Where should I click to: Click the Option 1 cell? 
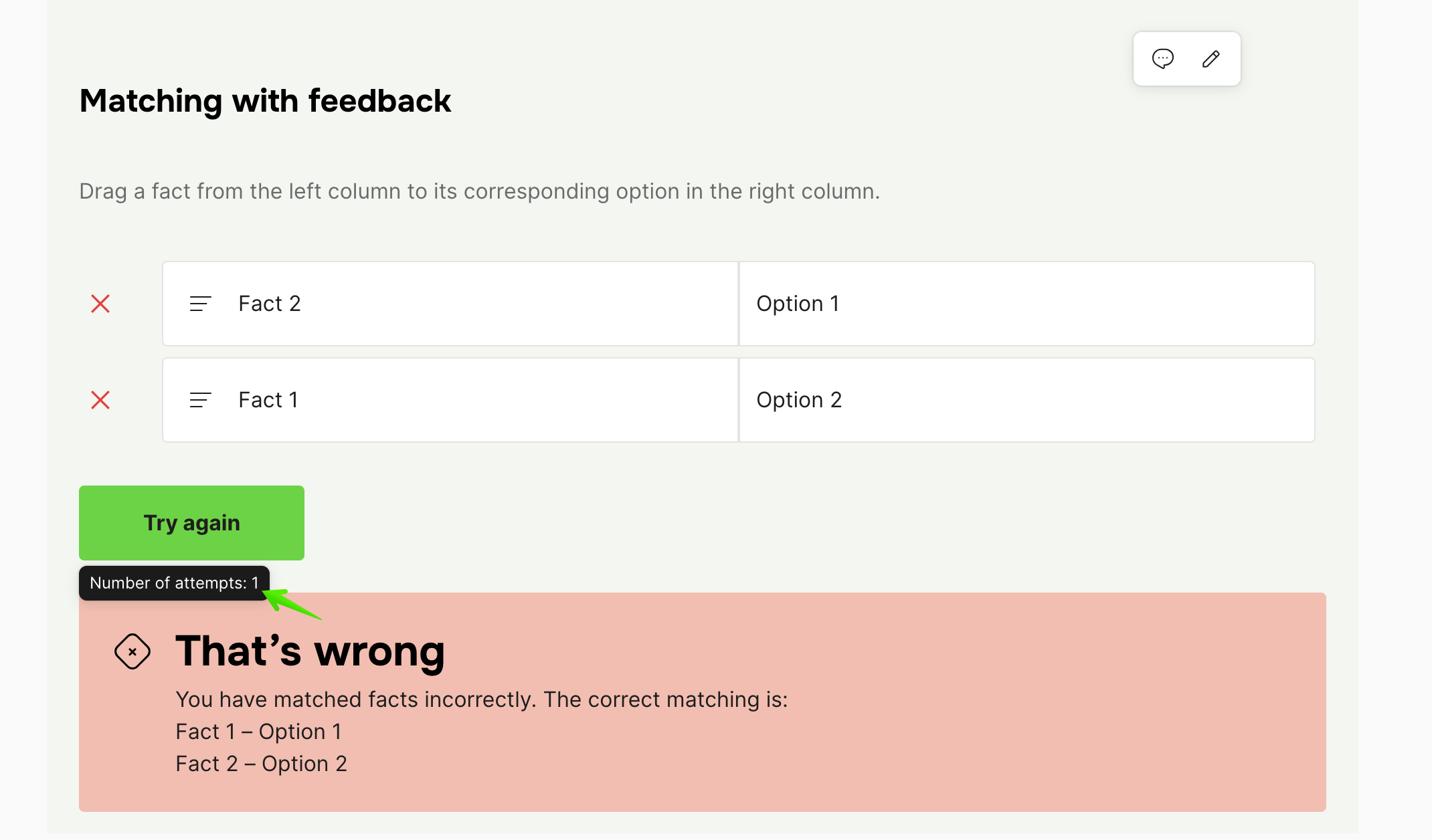(x=1026, y=304)
